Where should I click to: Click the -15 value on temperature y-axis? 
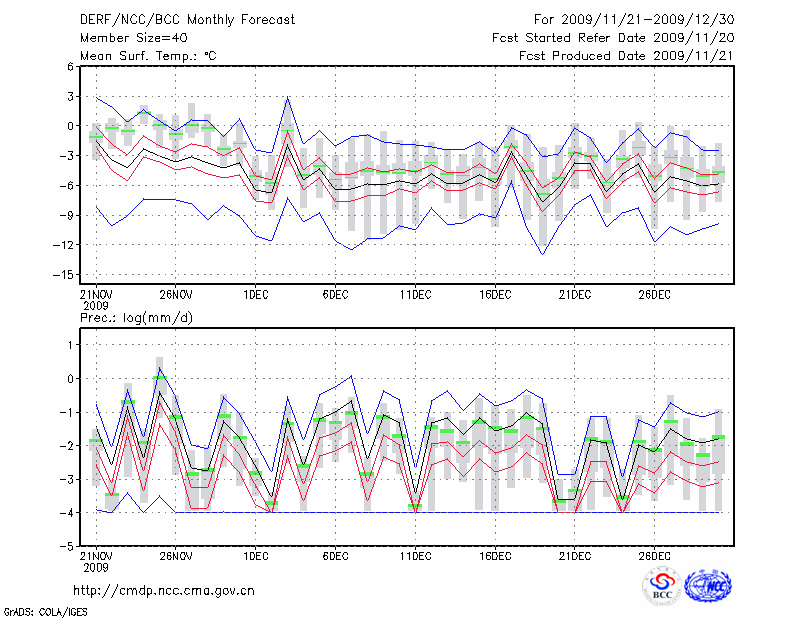pyautogui.click(x=65, y=275)
